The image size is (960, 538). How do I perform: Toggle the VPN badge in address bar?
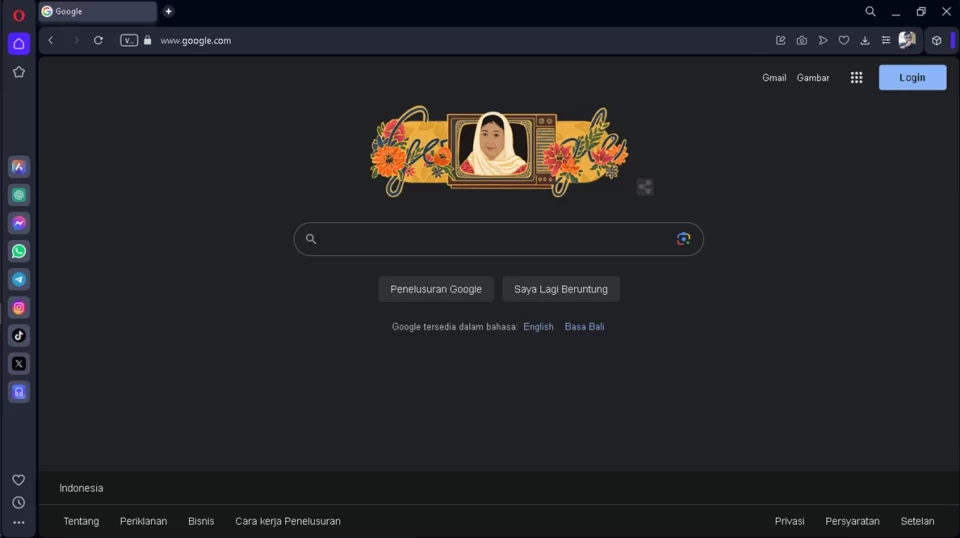click(x=129, y=40)
